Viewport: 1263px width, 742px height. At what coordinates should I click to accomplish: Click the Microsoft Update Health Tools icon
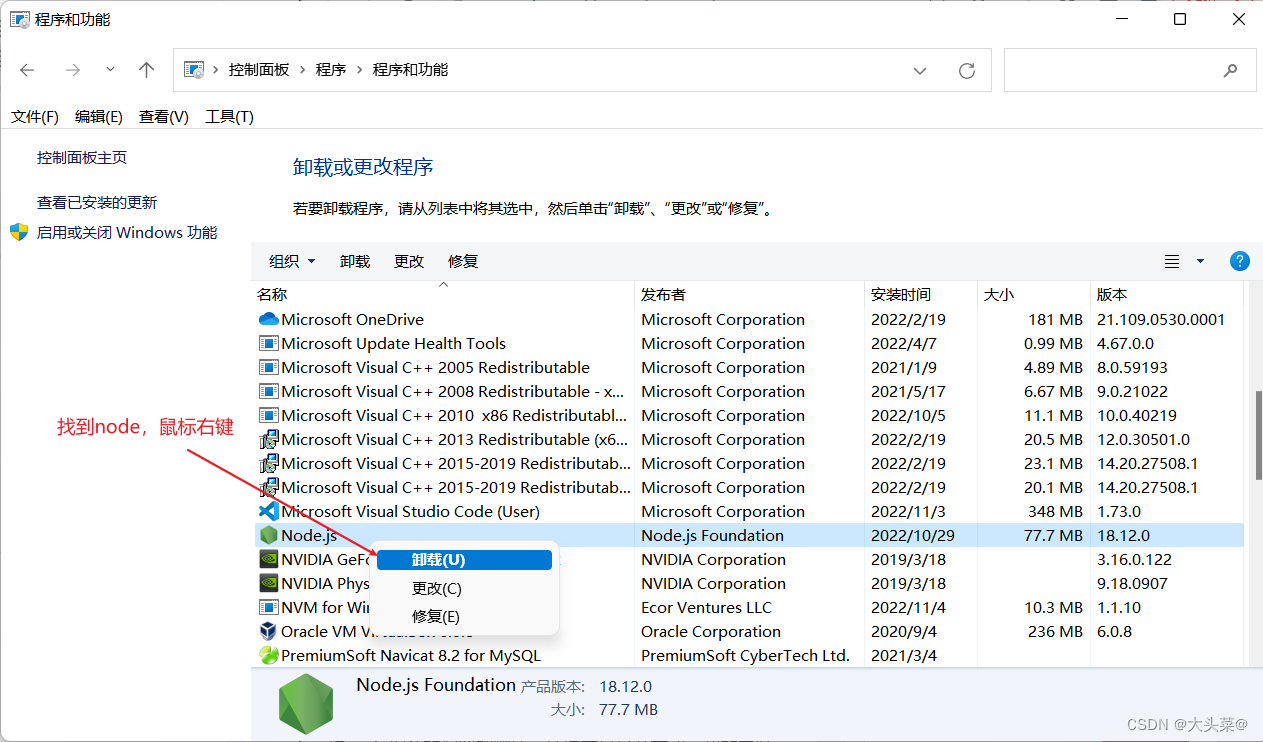pos(268,344)
